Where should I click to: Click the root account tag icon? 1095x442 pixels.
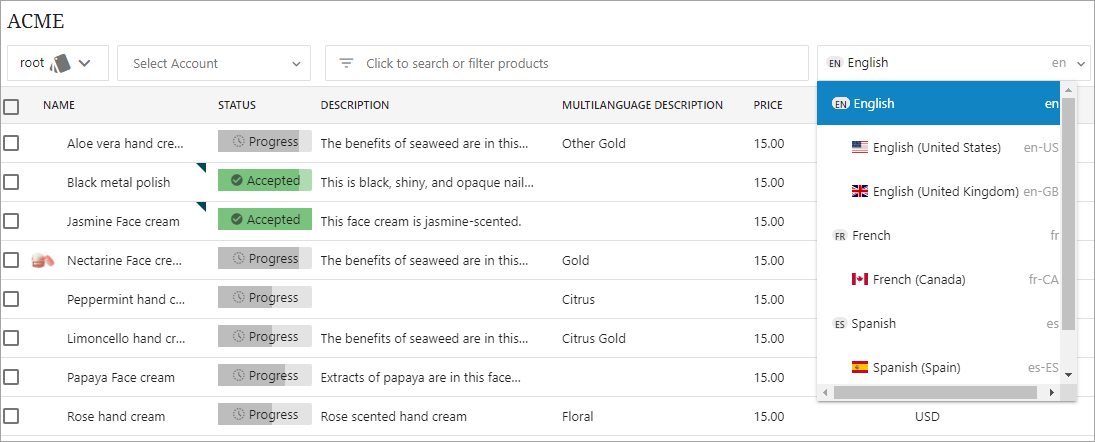60,63
